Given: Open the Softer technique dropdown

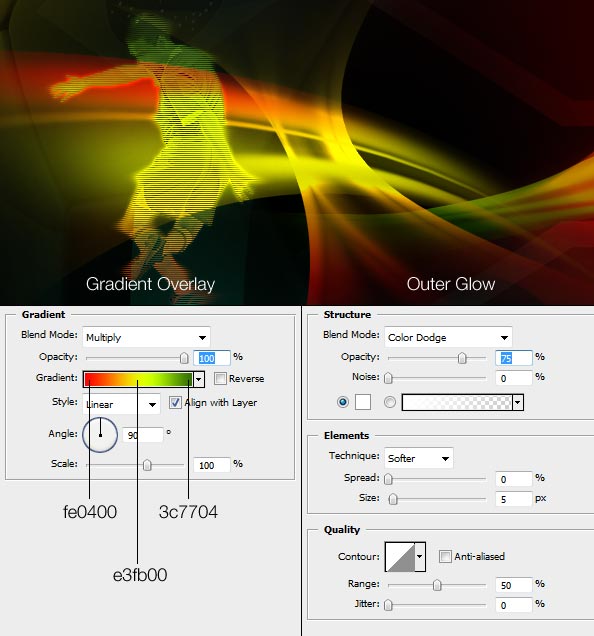Looking at the screenshot, I should (x=419, y=458).
